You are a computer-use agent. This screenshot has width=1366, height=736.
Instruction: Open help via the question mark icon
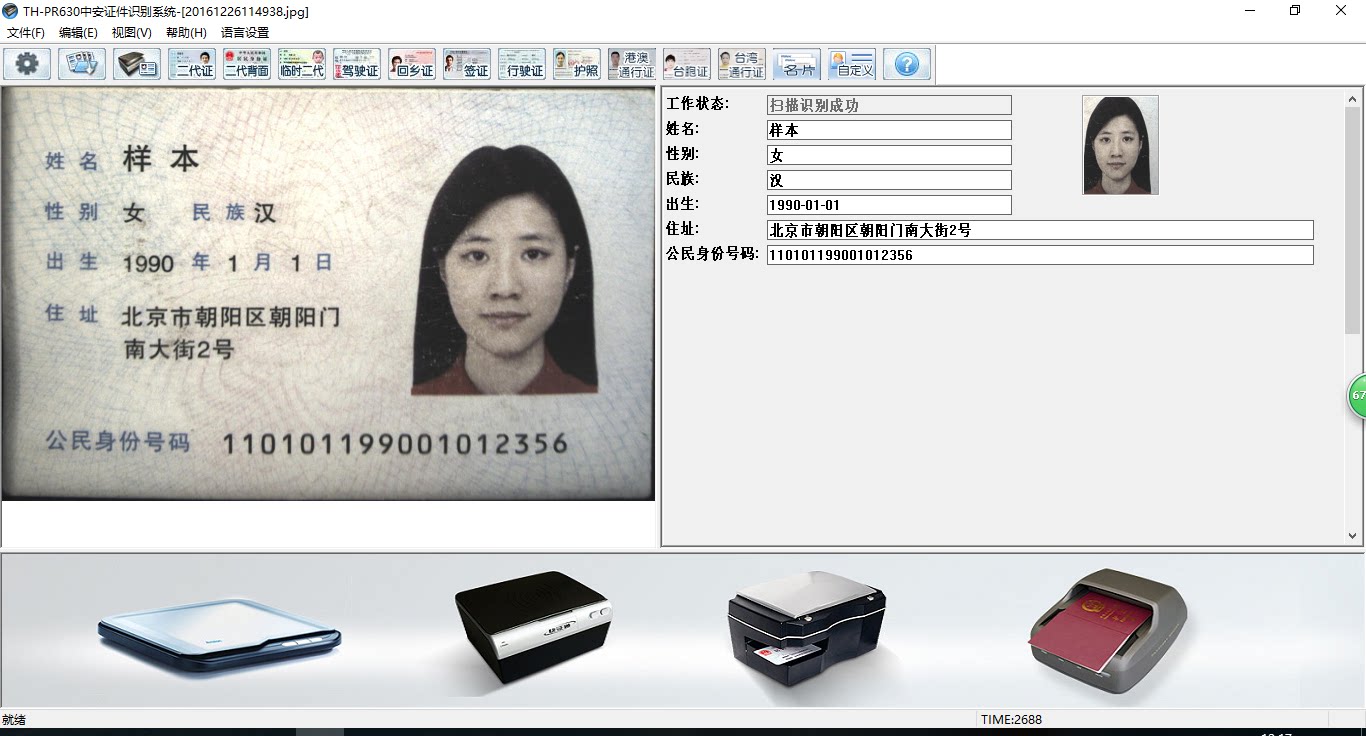(907, 64)
